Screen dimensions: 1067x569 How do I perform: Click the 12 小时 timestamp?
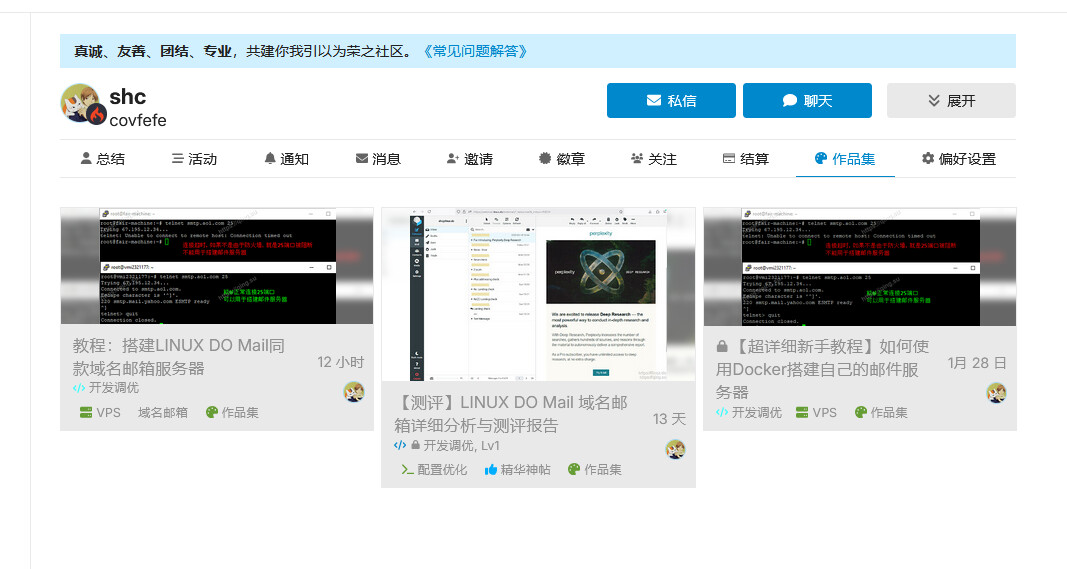340,362
